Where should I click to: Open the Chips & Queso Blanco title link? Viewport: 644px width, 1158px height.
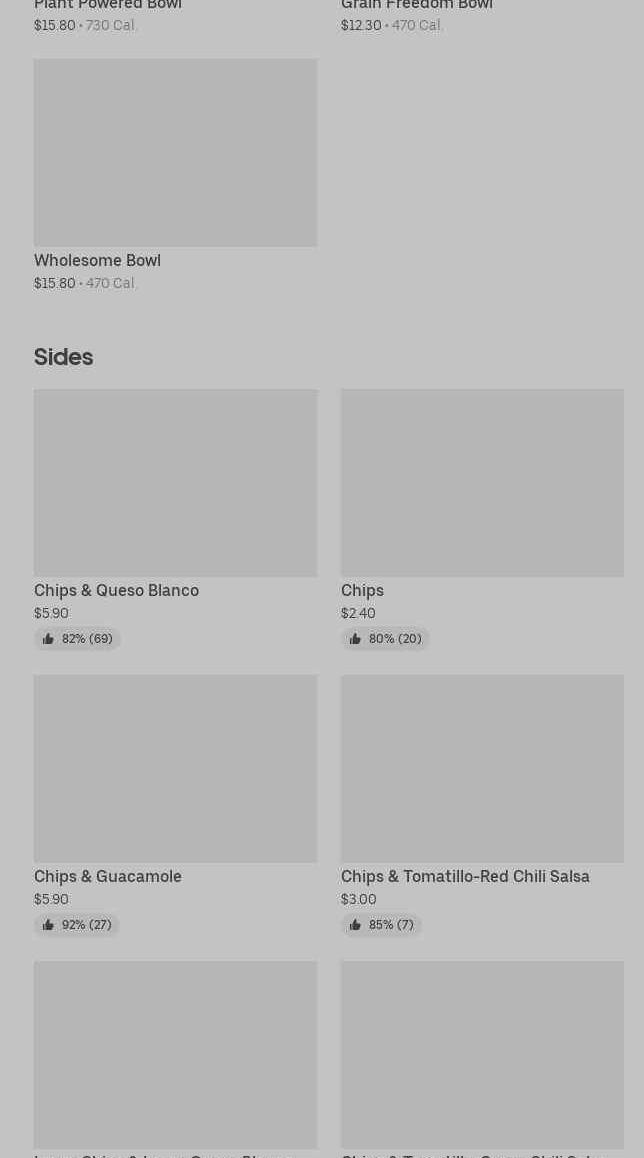(x=116, y=590)
